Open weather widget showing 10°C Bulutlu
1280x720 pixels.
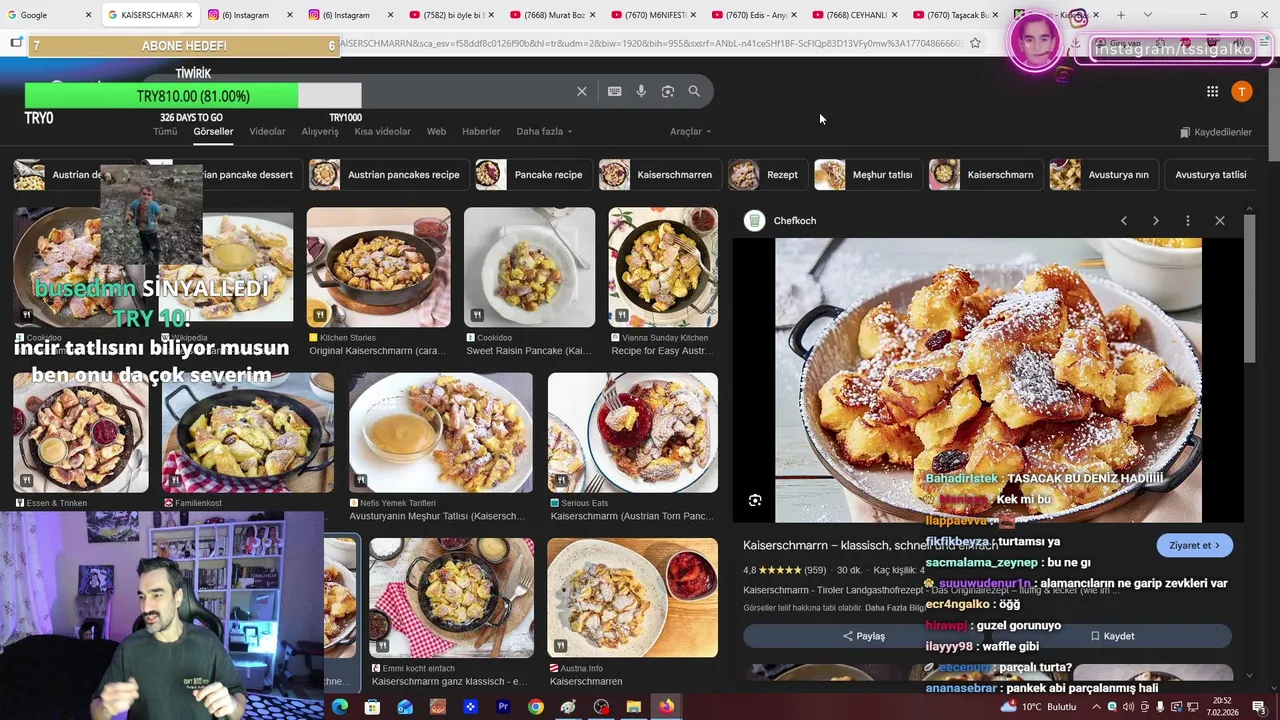pos(1041,707)
